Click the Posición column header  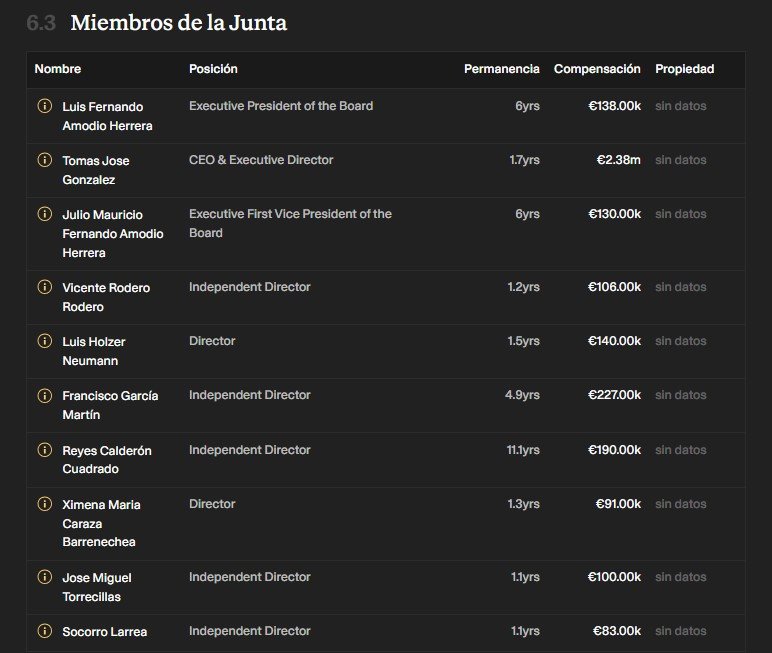[213, 69]
